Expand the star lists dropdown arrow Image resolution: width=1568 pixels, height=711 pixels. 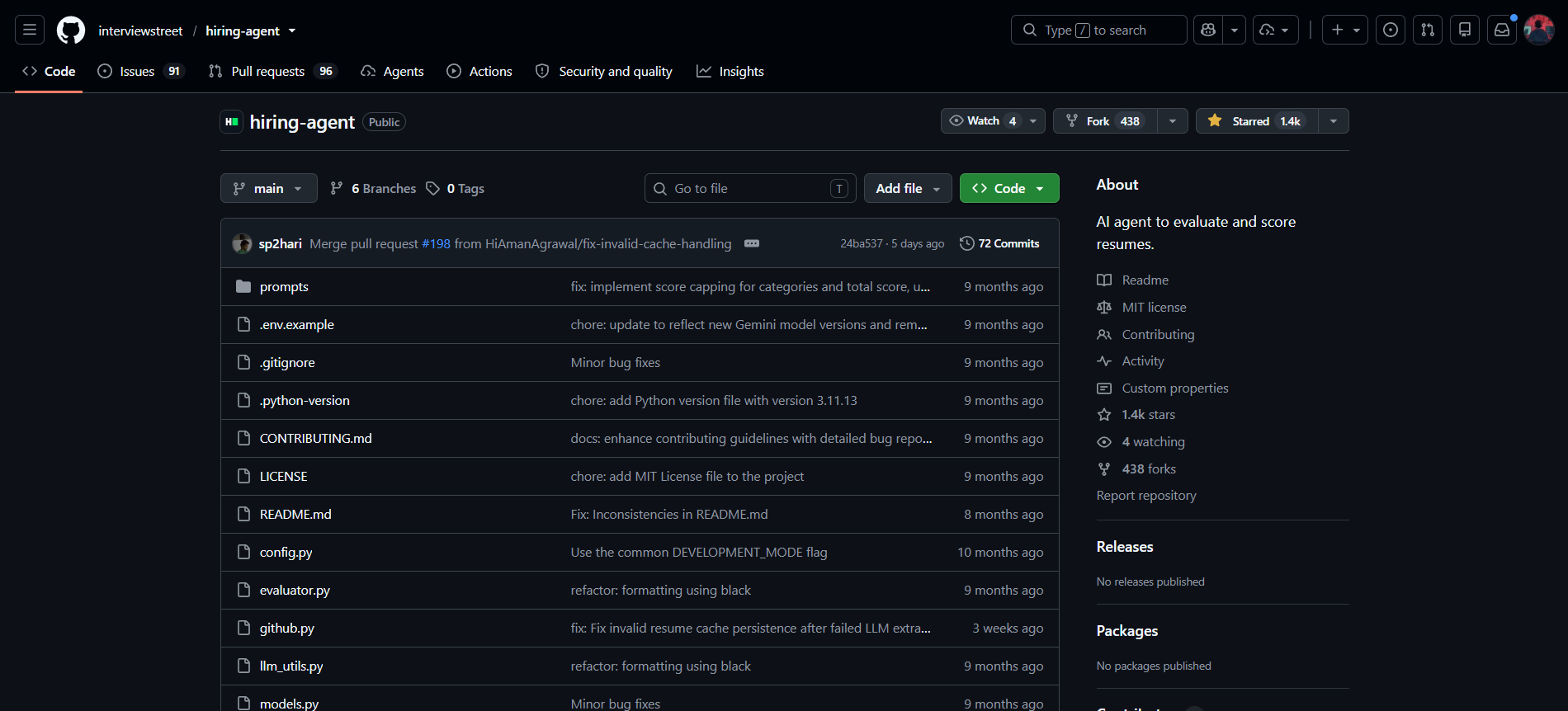tap(1334, 121)
